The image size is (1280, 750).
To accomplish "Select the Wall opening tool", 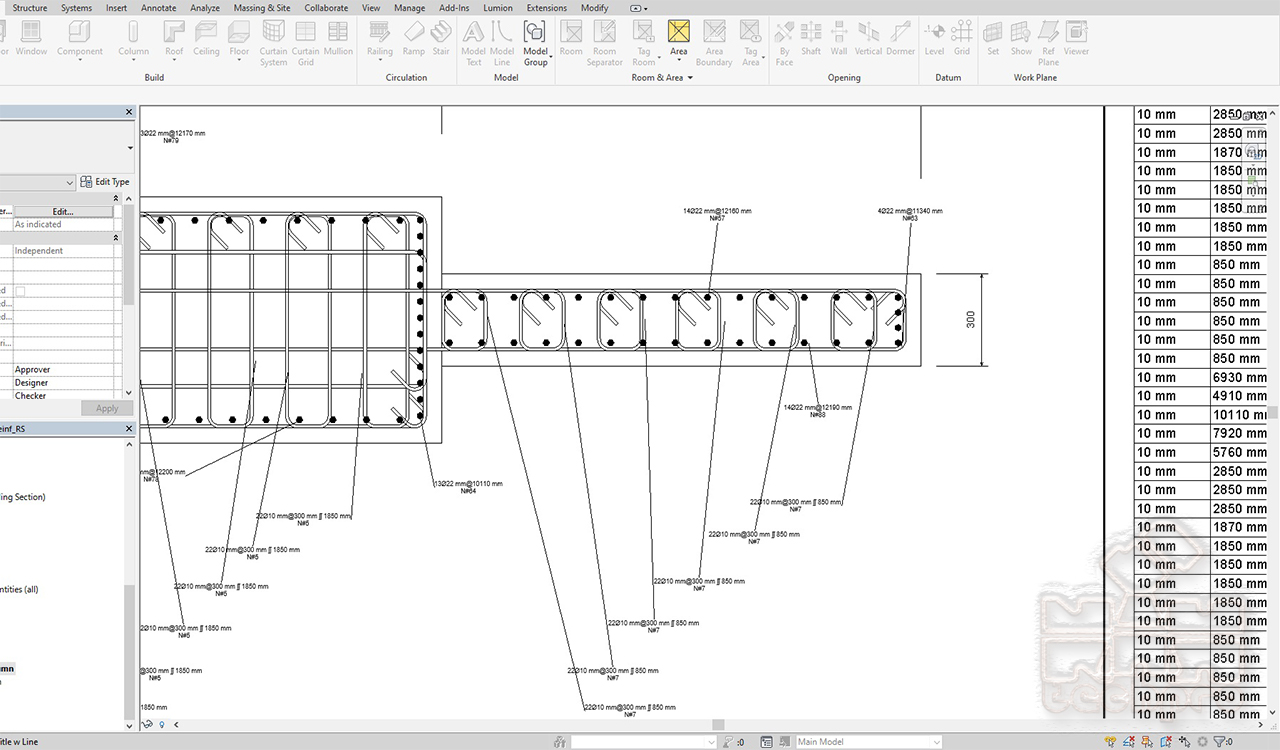I will 838,40.
